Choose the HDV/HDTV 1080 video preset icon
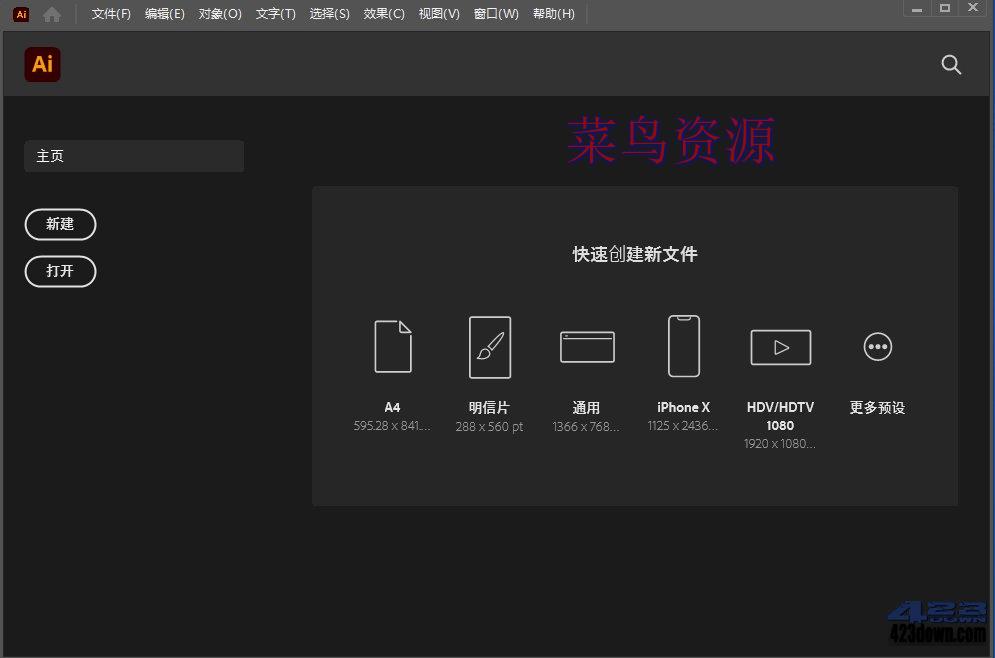The height and width of the screenshot is (658, 995). point(780,347)
